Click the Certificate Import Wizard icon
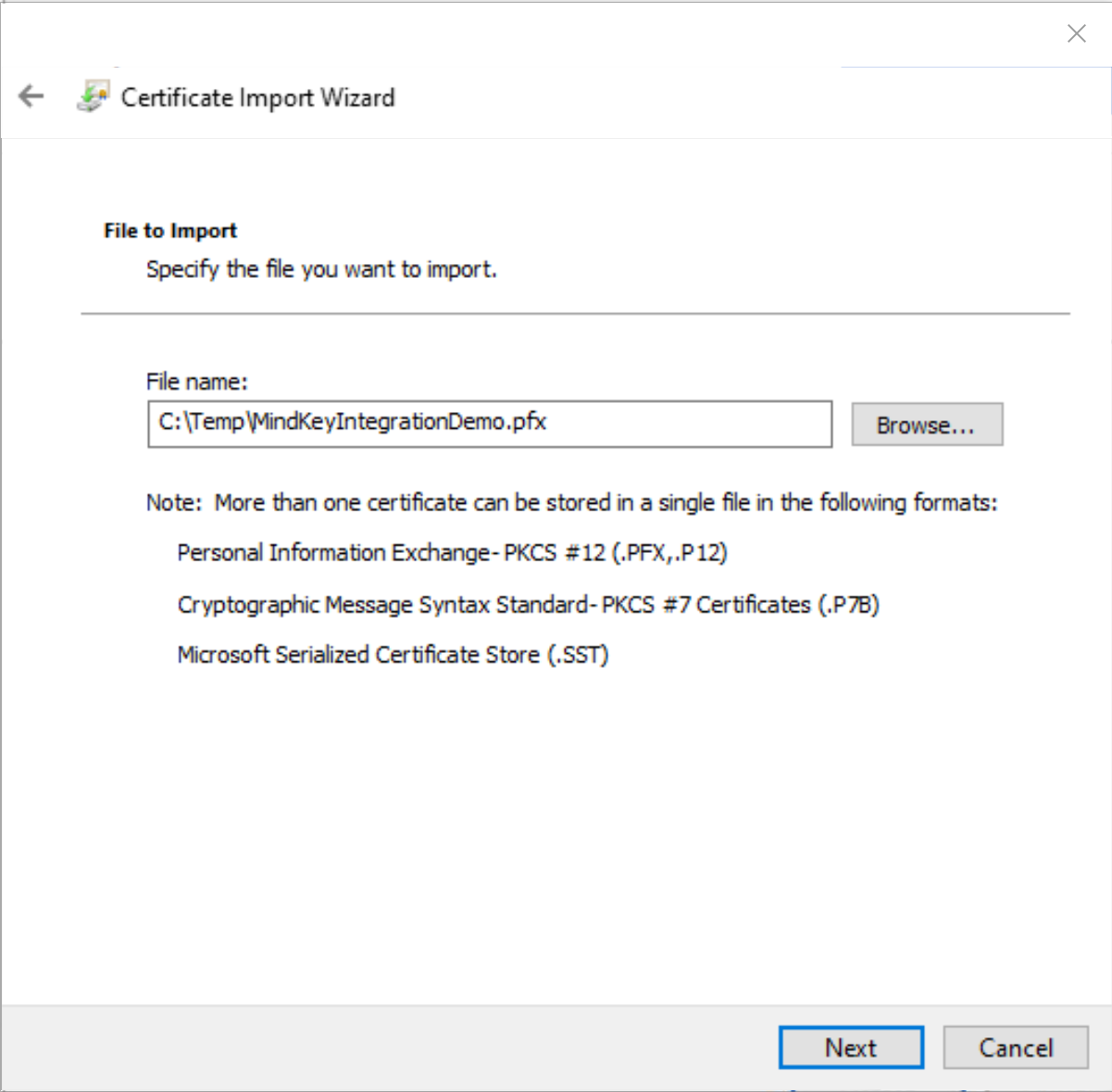The image size is (1112, 1092). (x=93, y=97)
